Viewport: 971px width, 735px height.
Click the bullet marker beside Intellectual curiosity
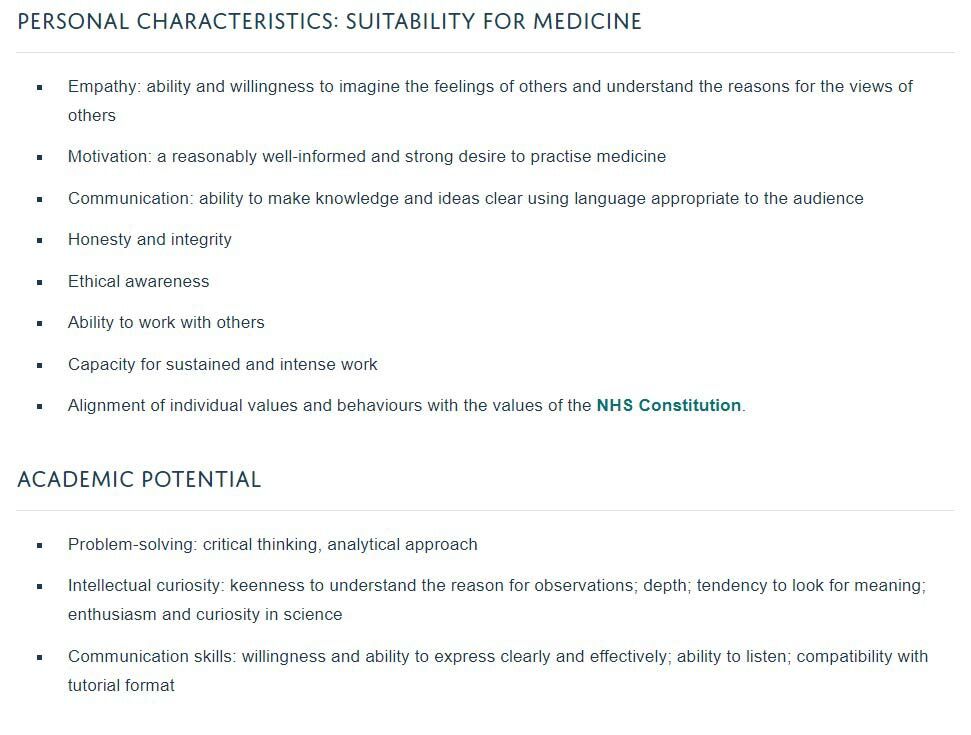(40, 587)
